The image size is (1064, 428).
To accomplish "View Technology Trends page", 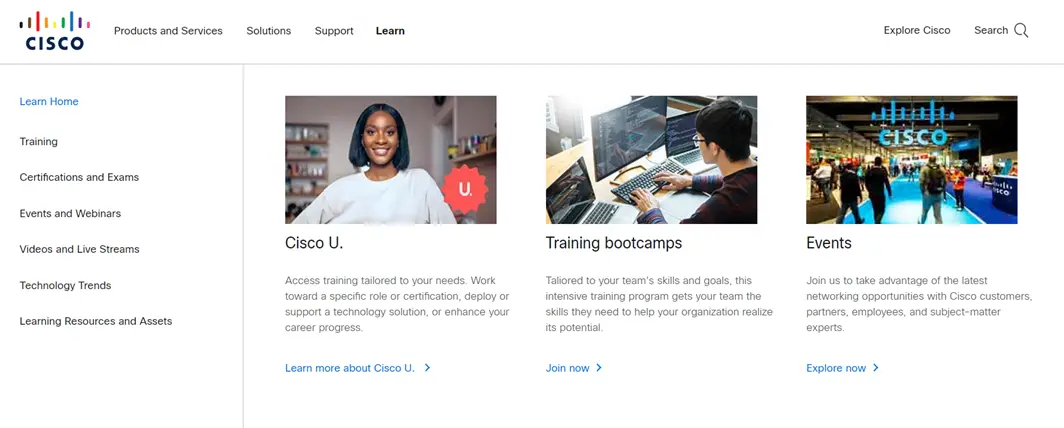I will 65,286.
